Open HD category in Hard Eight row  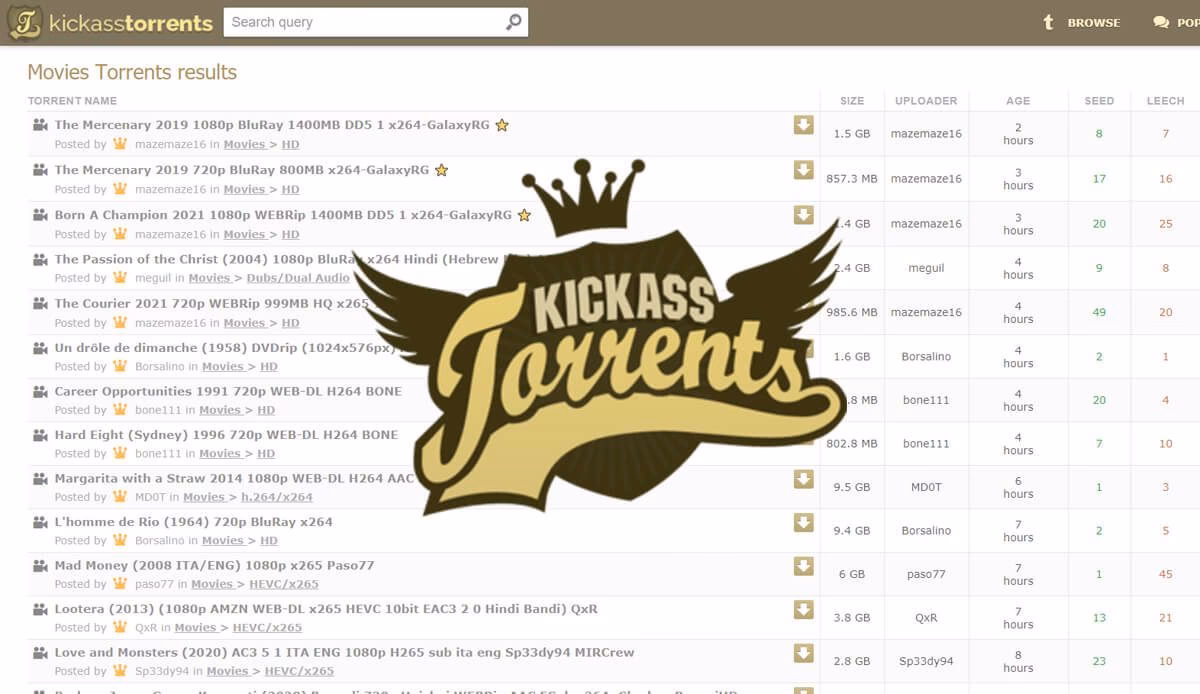pyautogui.click(x=266, y=454)
